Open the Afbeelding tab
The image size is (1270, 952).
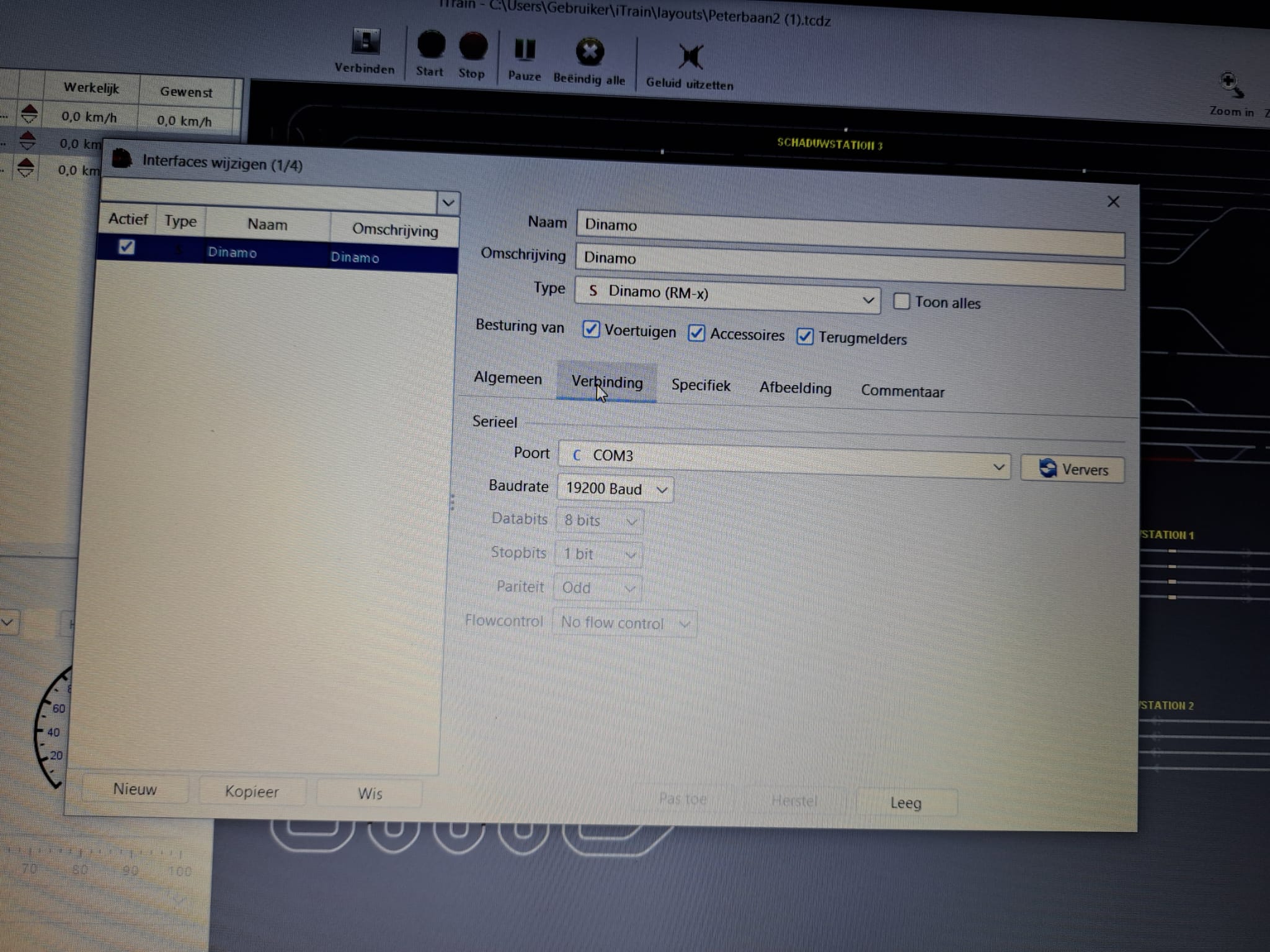click(x=796, y=388)
